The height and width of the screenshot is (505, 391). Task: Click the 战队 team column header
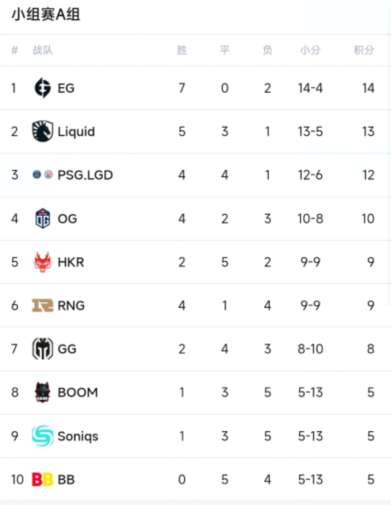42,50
